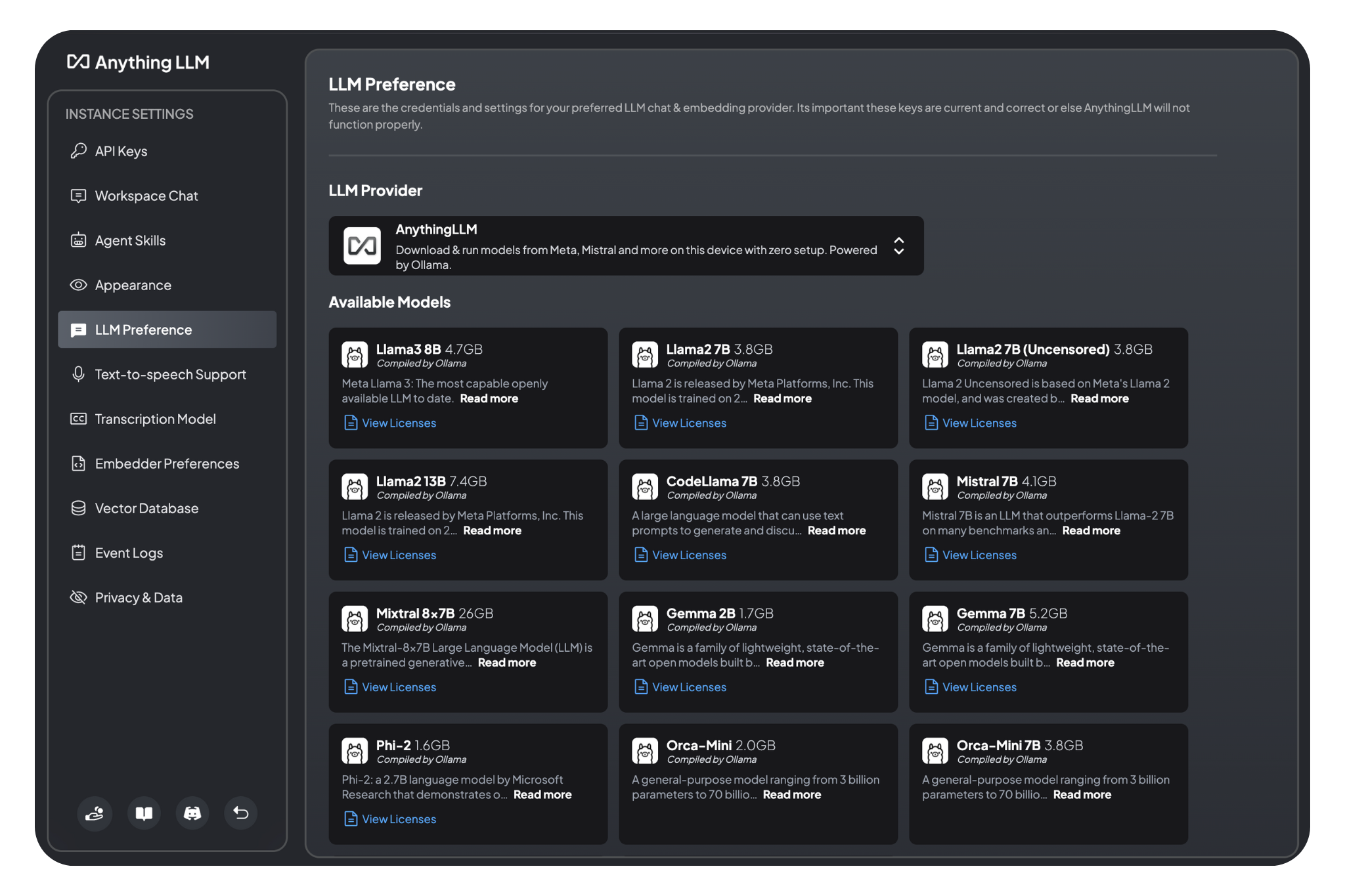Select the Llama2 7B (Uncensored) model title
This screenshot has width=1345, height=896.
coord(1033,349)
